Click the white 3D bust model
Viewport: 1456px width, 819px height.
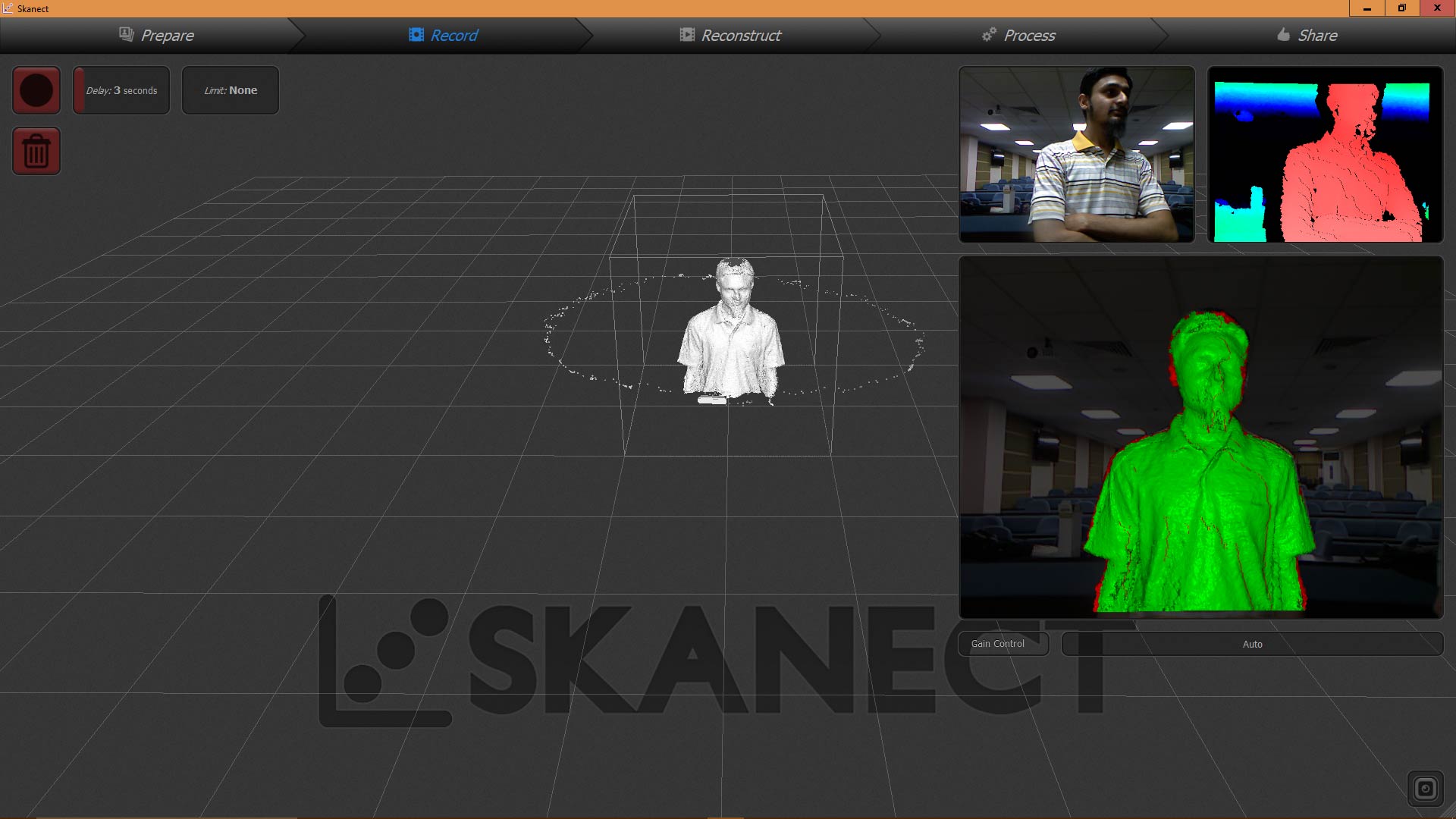click(732, 330)
